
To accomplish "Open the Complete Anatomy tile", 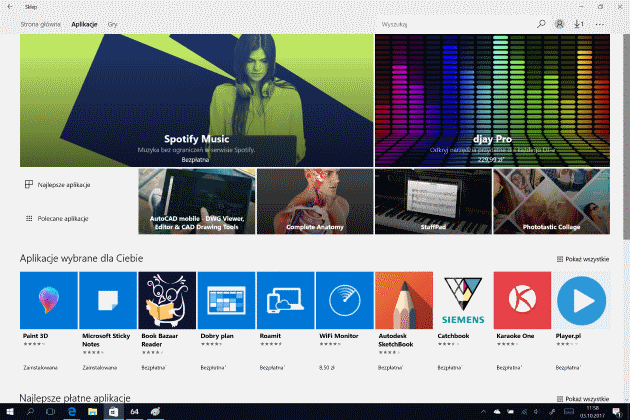I will pyautogui.click(x=315, y=201).
